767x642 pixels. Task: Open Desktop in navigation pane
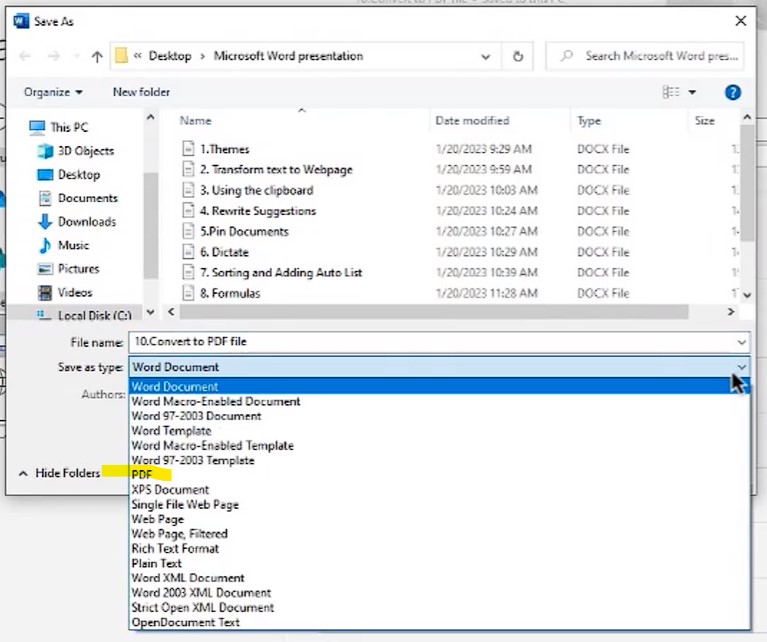(x=69, y=174)
